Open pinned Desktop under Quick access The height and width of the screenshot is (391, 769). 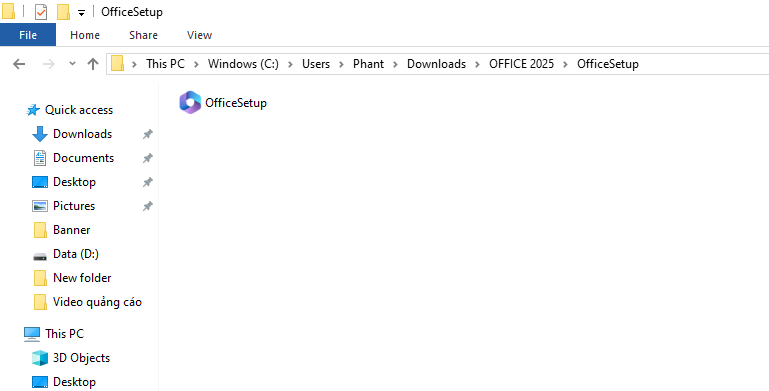click(x=74, y=182)
